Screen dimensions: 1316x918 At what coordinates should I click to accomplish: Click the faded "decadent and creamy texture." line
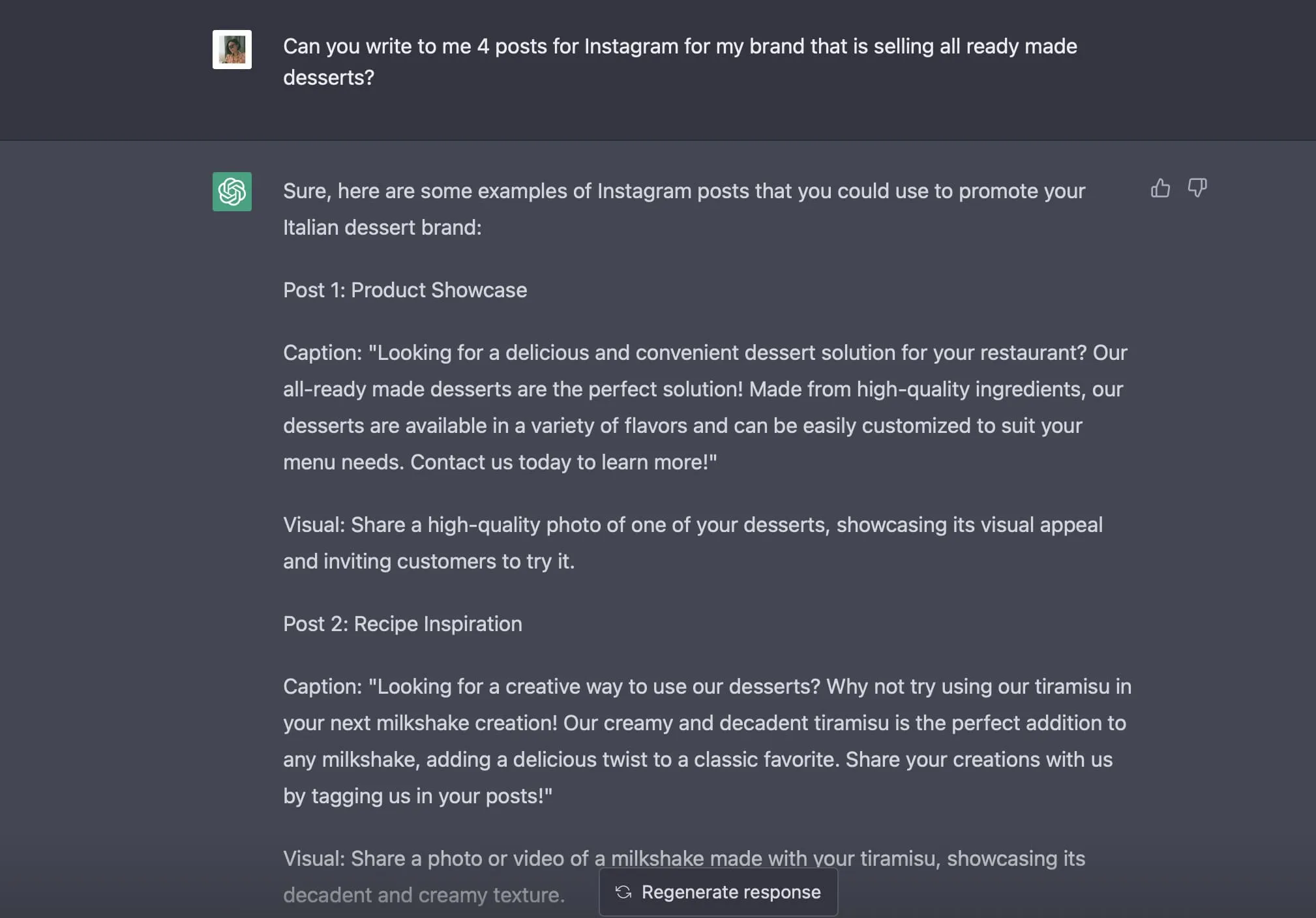tap(424, 895)
